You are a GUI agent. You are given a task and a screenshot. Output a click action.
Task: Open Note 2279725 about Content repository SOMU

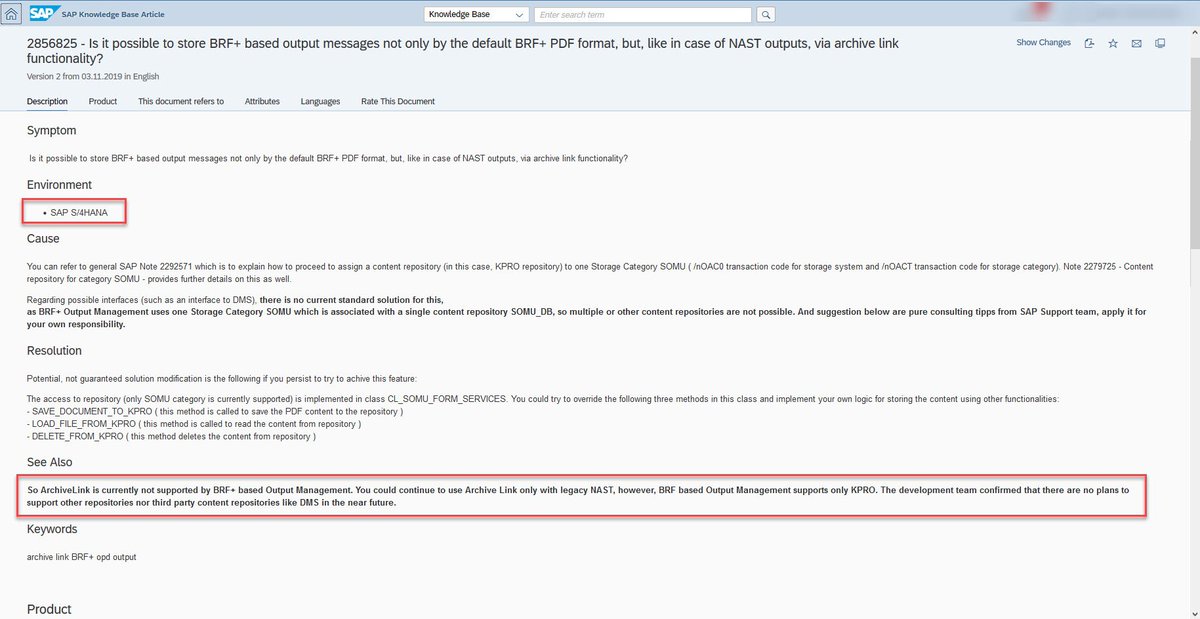coord(1098,267)
